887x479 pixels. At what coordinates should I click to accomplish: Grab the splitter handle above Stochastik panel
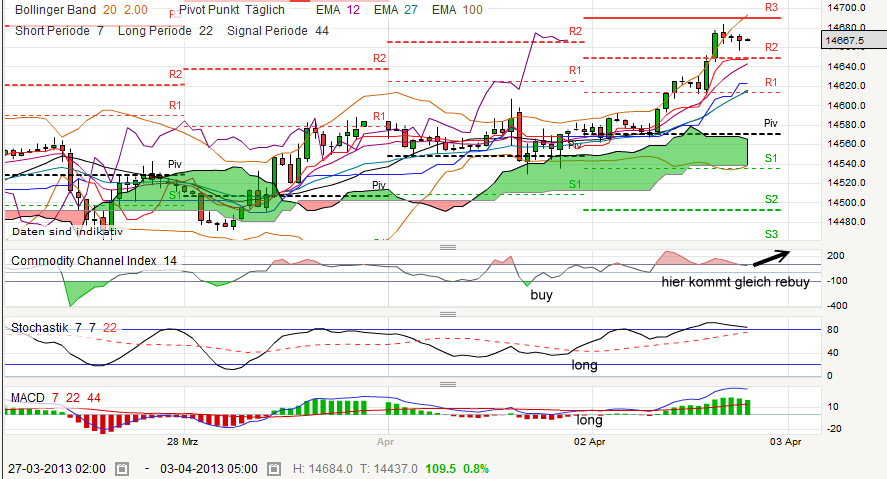coord(448,314)
